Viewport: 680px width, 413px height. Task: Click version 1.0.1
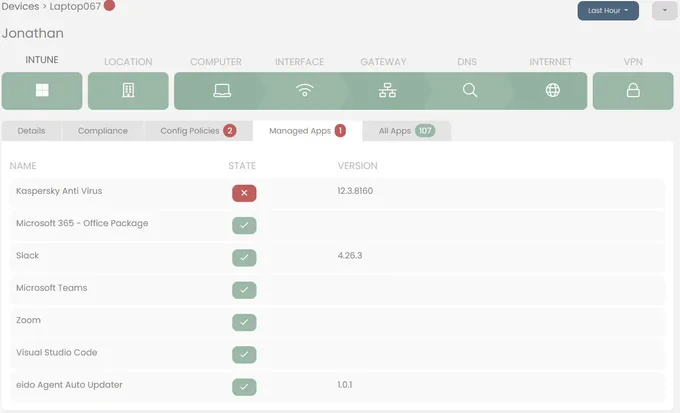(x=345, y=385)
